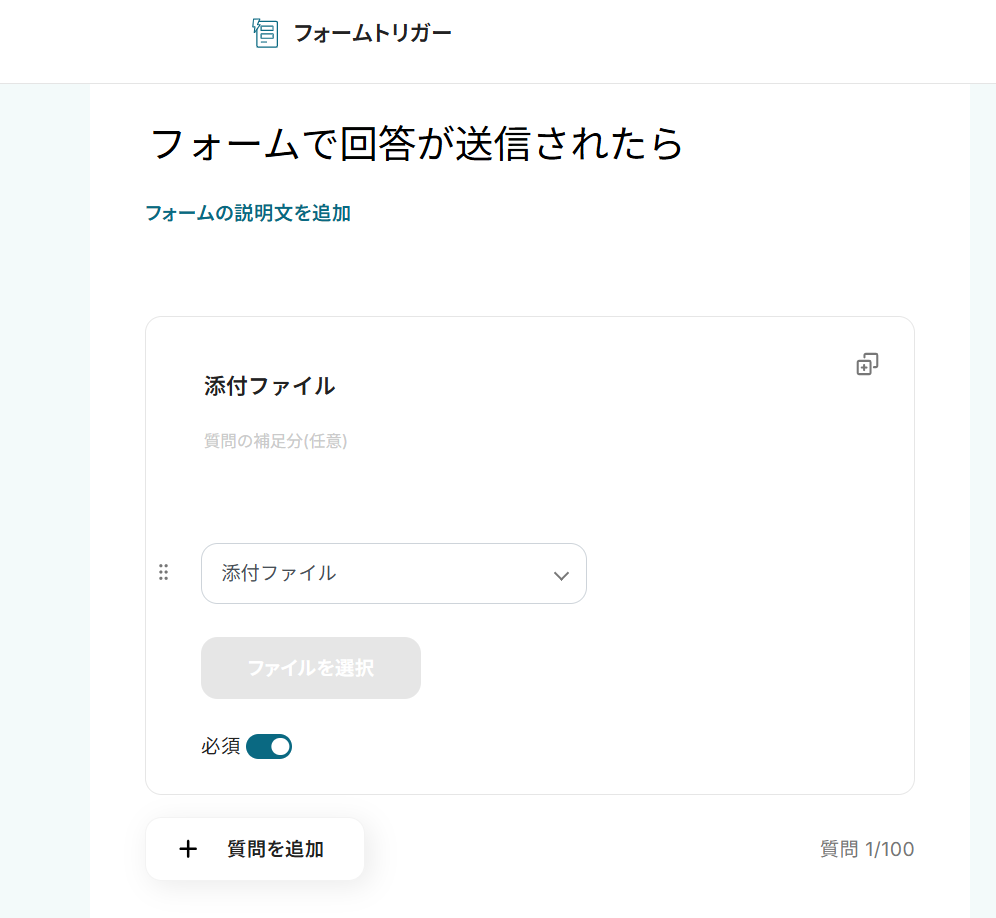Click the 質問 1/100 counter text
The width and height of the screenshot is (996, 918).
coord(866,850)
